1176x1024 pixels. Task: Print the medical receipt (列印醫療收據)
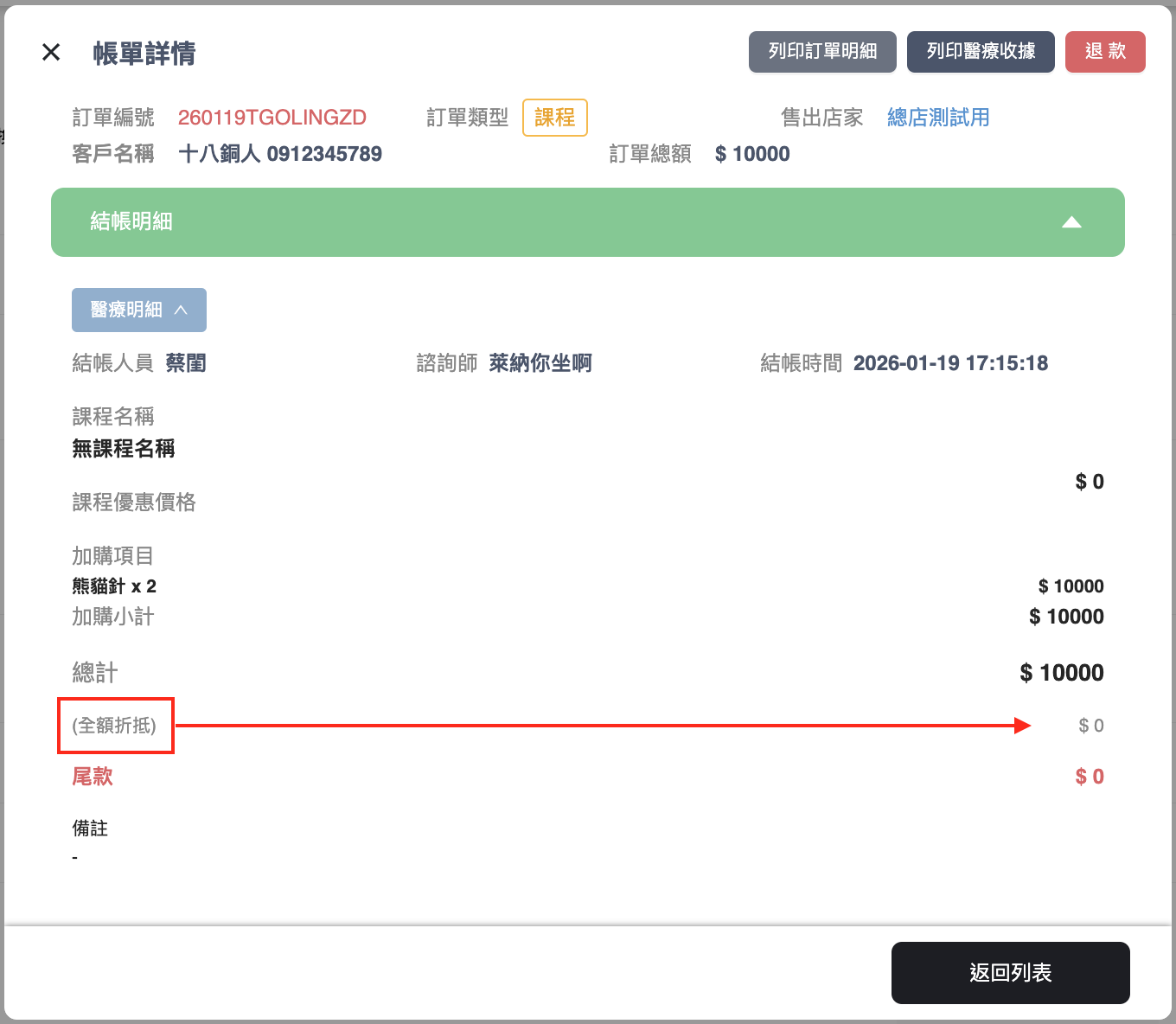tap(980, 52)
